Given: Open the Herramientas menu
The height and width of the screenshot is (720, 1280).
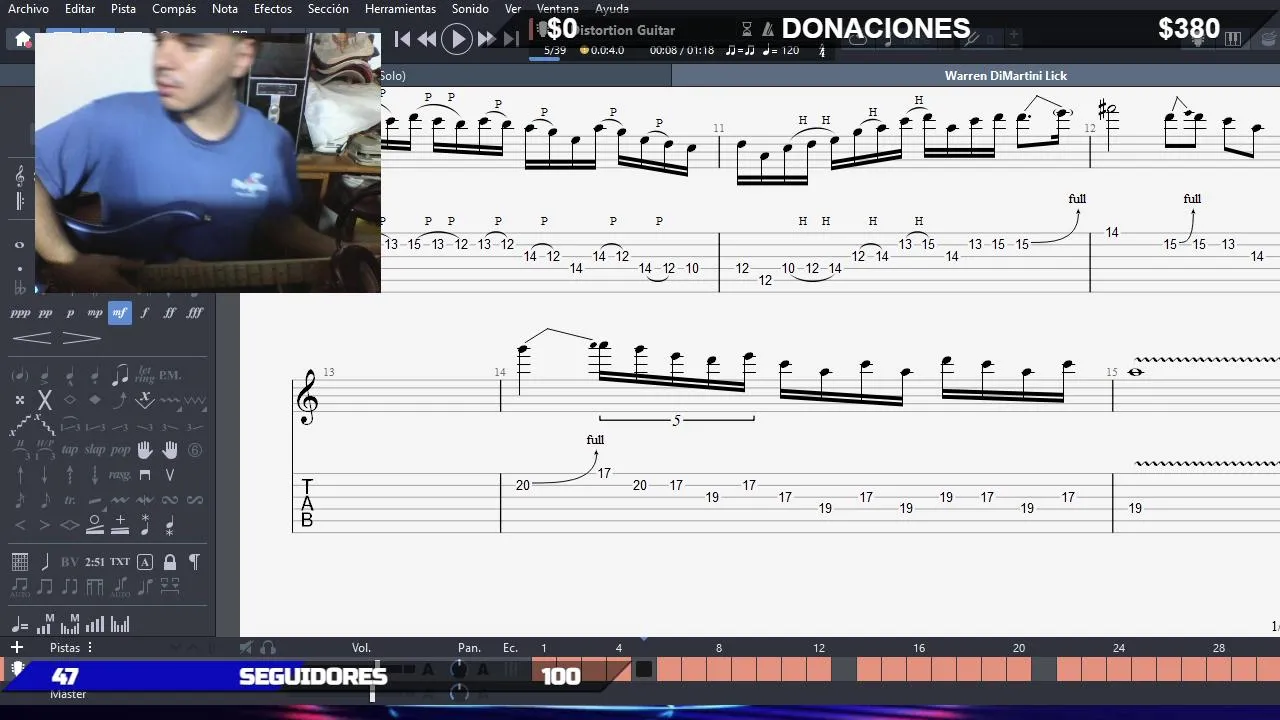Looking at the screenshot, I should click(x=400, y=9).
